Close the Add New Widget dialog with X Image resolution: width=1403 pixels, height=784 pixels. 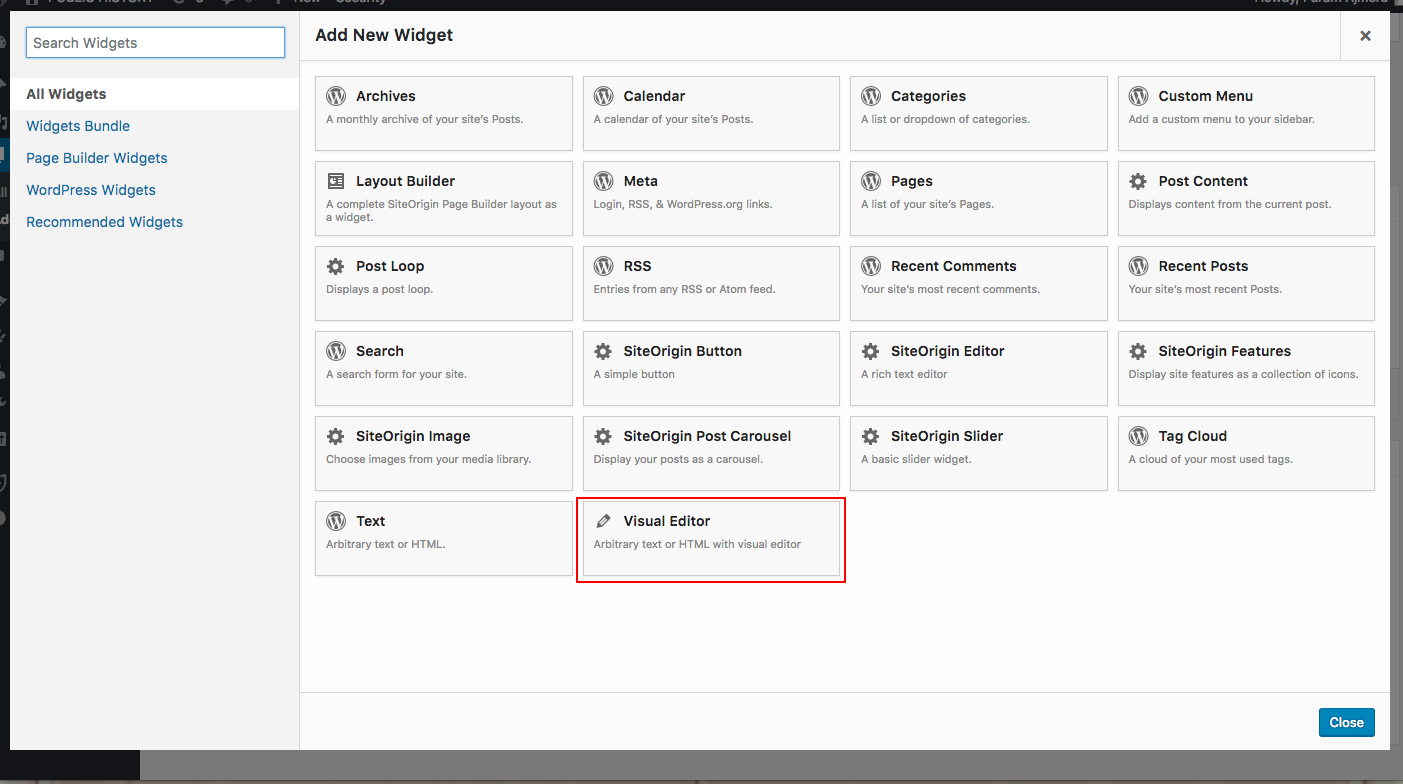[1365, 36]
